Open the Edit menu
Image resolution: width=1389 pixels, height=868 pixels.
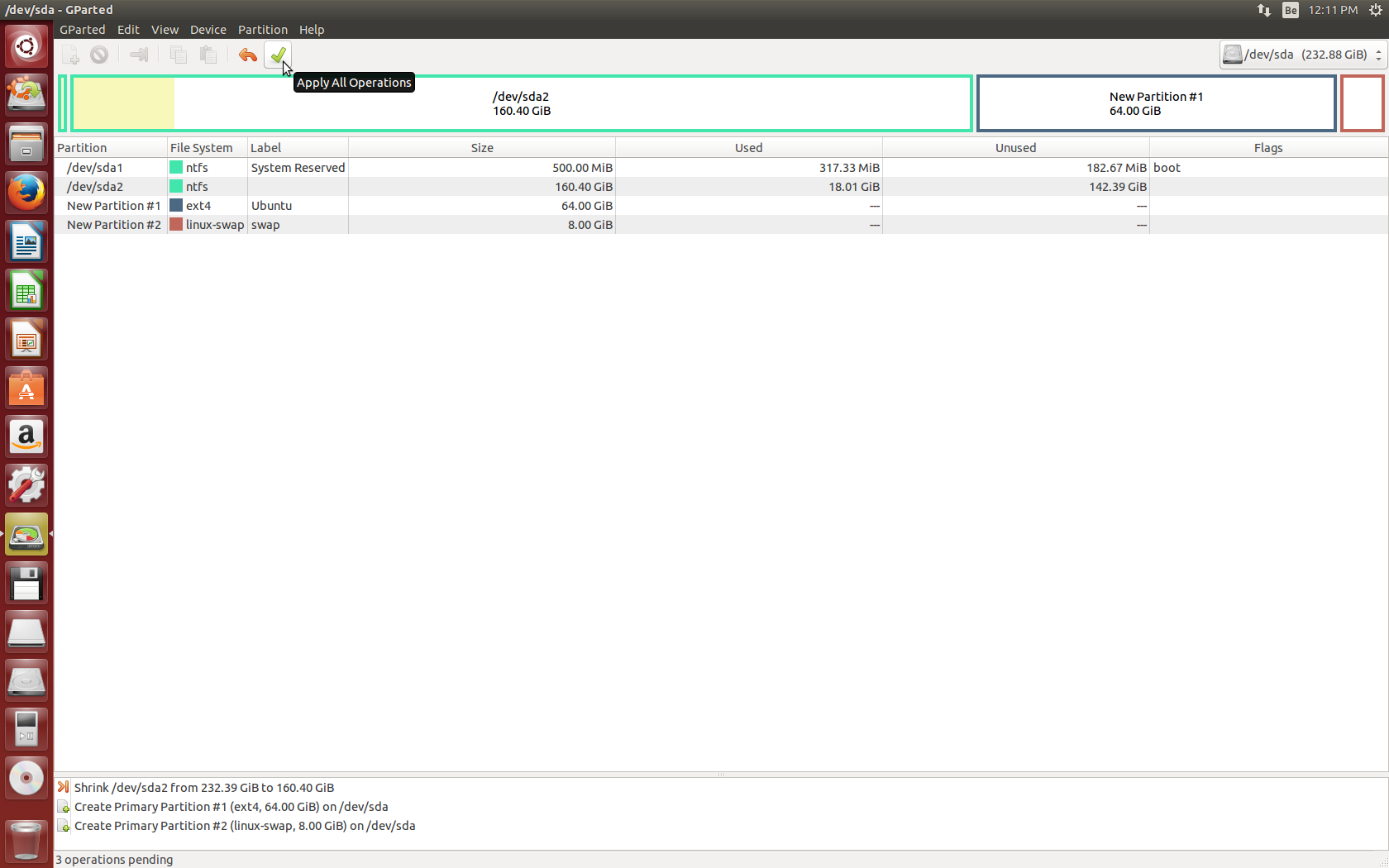pos(128,30)
